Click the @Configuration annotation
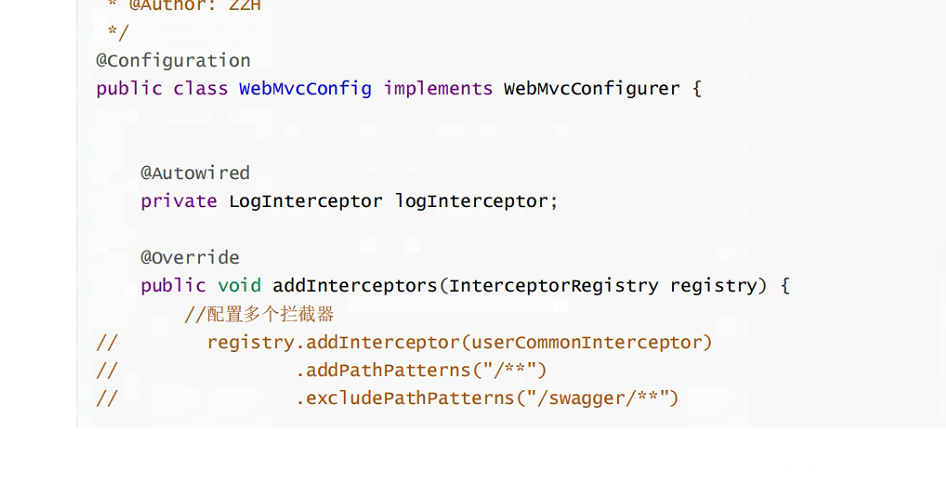Screen dimensions: 946x480 tap(173, 61)
